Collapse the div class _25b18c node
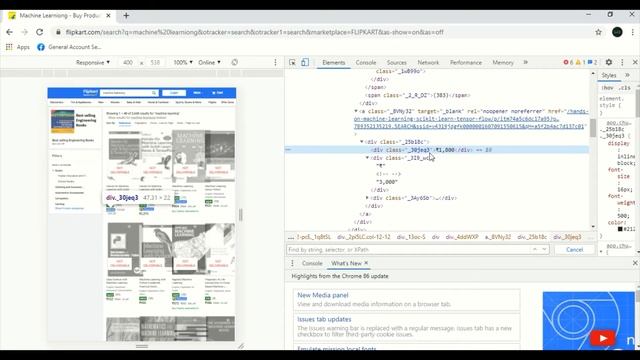Image resolution: width=640 pixels, height=360 pixels. click(x=362, y=142)
